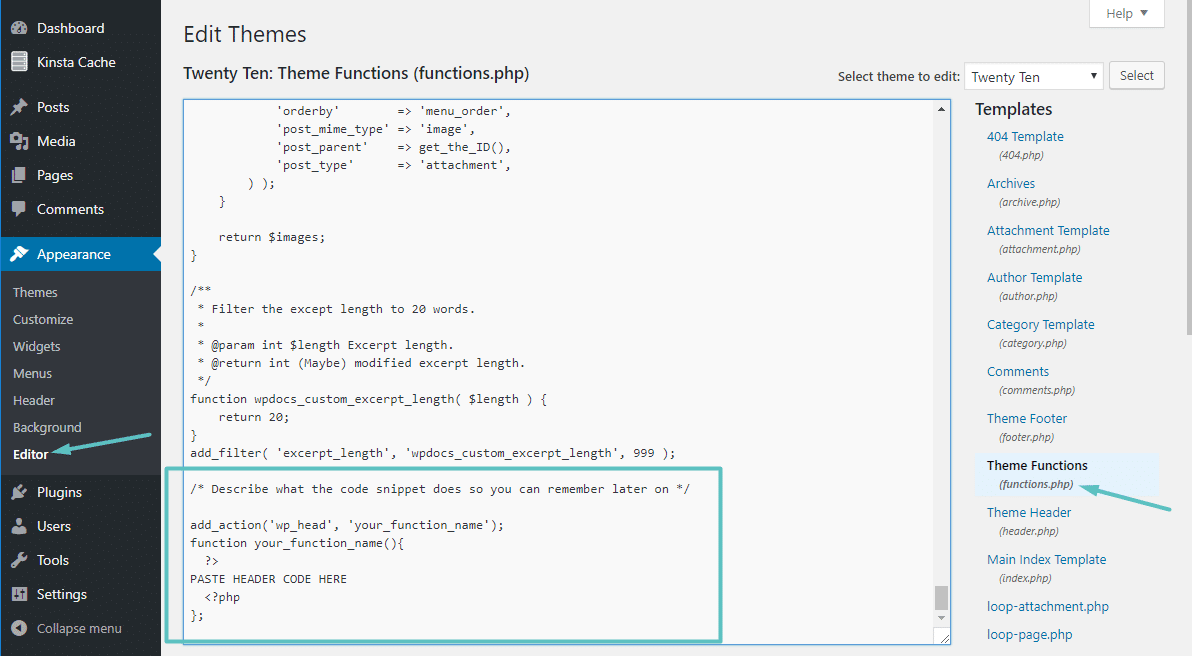The width and height of the screenshot is (1192, 656).
Task: Open the Theme Header template
Action: [1028, 512]
